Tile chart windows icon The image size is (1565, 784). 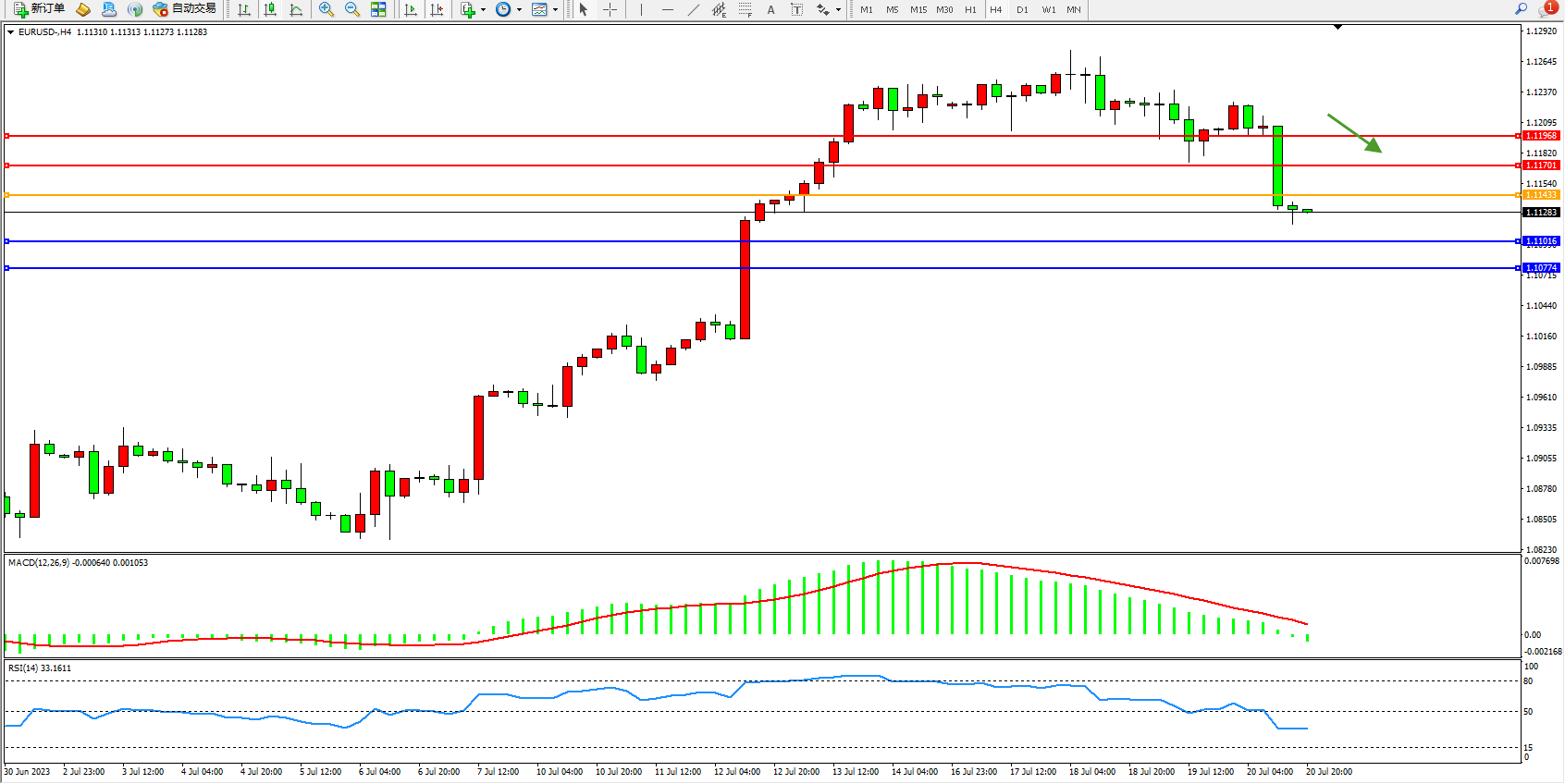[x=378, y=9]
